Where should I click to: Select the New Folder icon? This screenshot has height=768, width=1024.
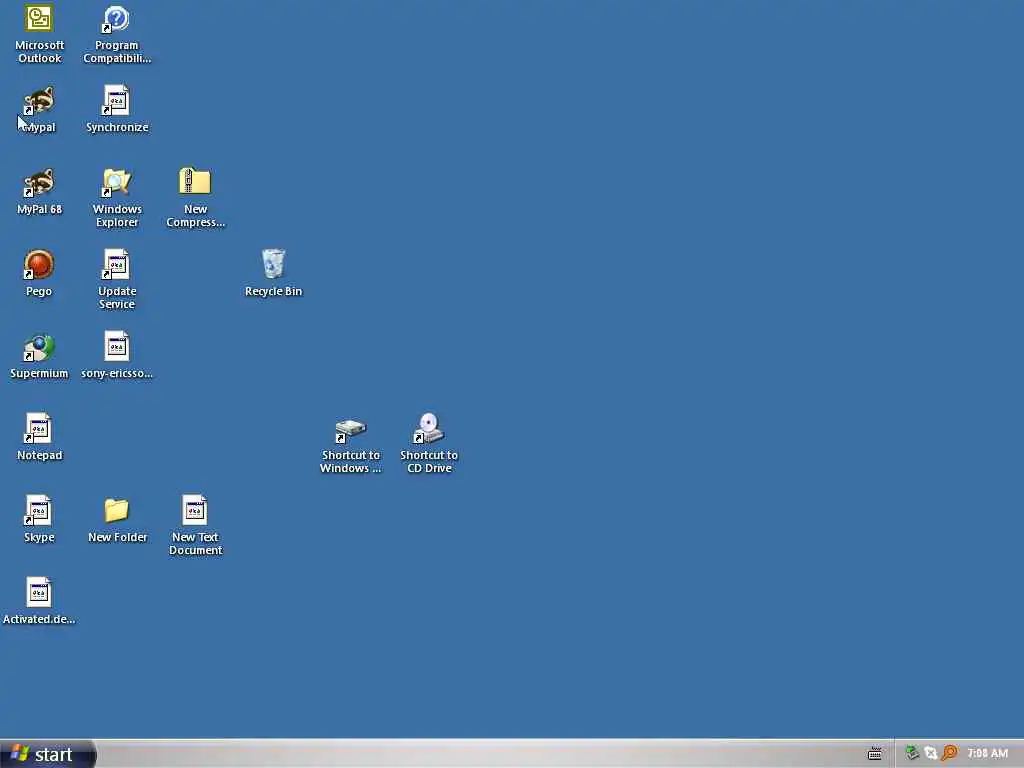coord(116,511)
